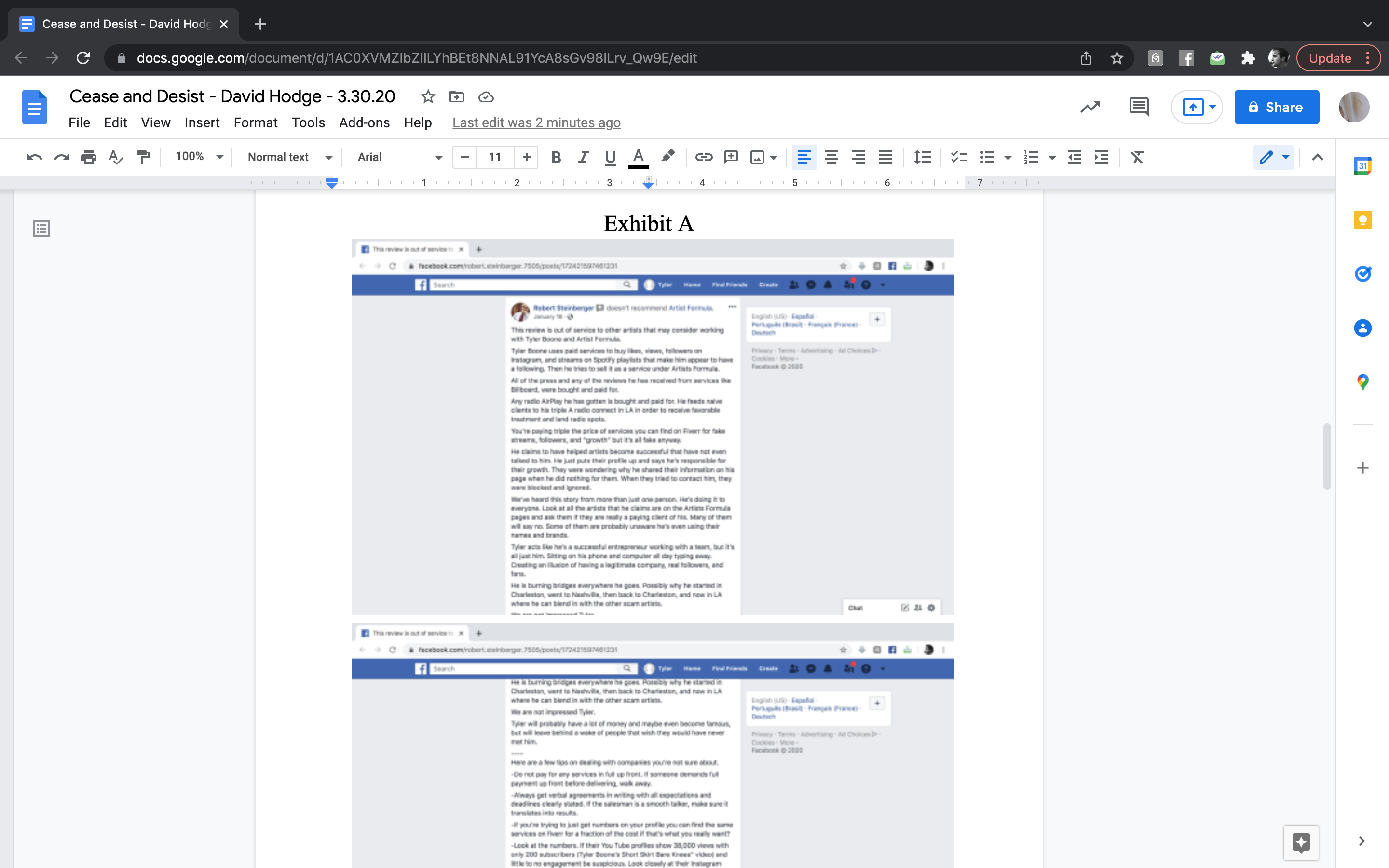Expand numbered list options arrow
Viewport: 1389px width, 868px height.
(1052, 158)
